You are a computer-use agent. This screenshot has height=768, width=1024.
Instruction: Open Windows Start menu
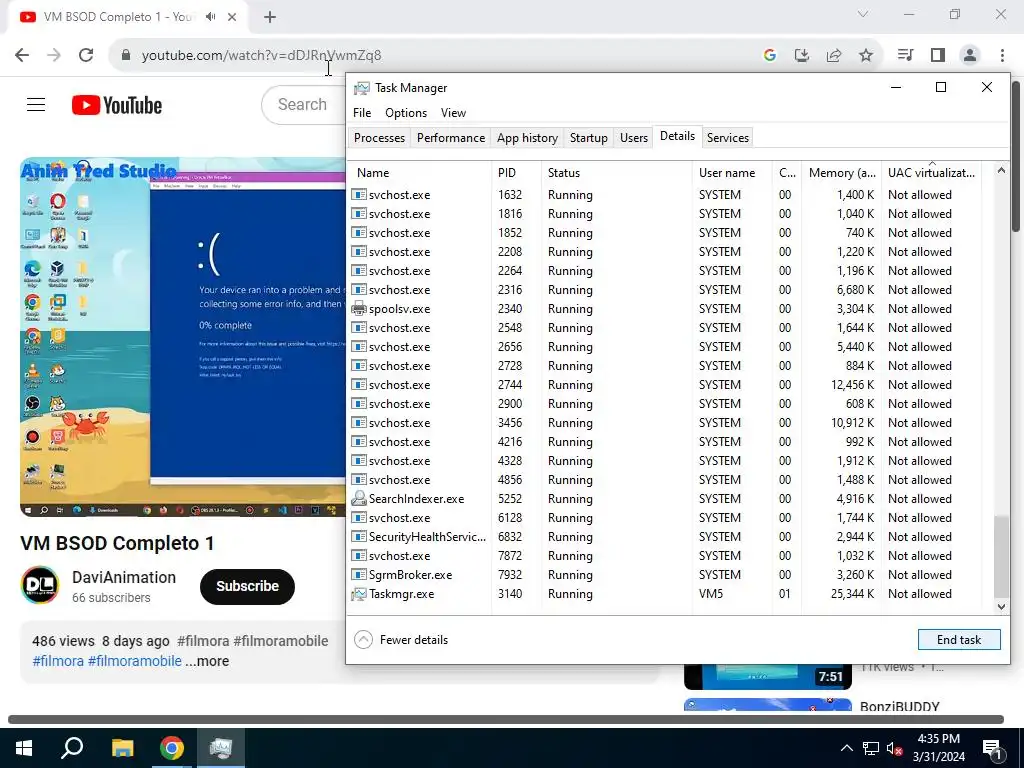(24, 748)
